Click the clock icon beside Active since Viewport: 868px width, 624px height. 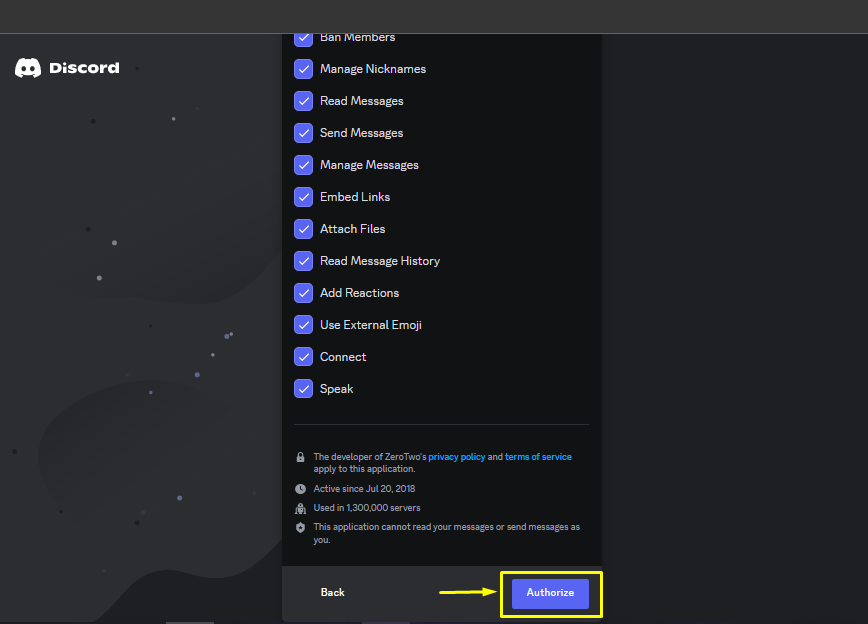(x=300, y=489)
